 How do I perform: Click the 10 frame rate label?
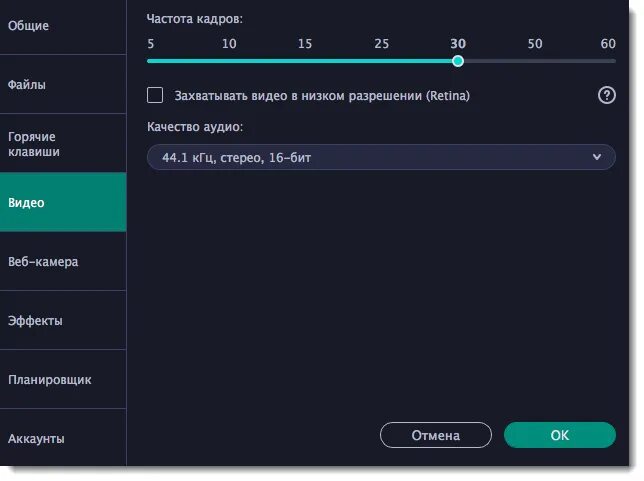click(x=229, y=44)
